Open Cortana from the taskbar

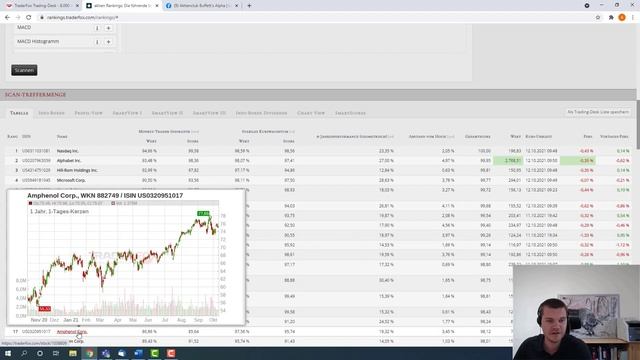(x=40, y=353)
